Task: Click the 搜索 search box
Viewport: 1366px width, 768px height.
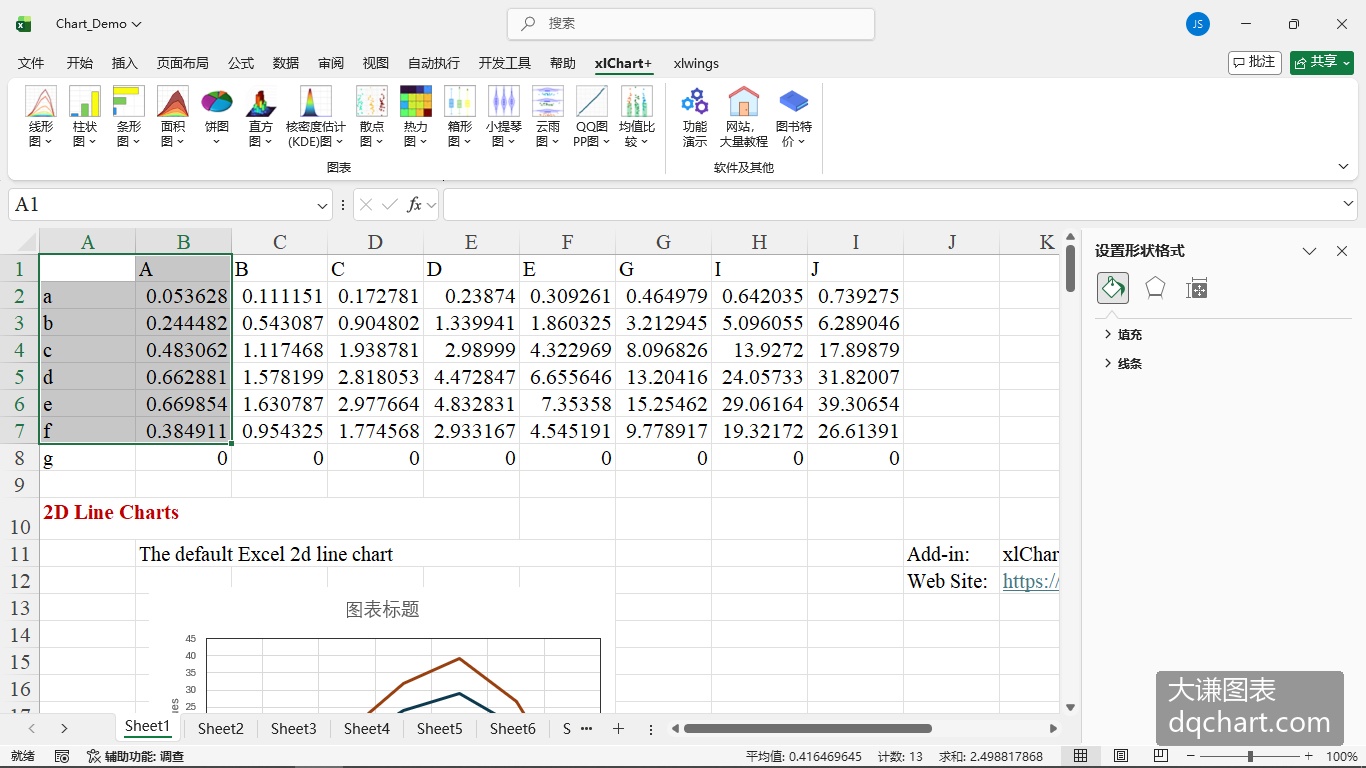Action: [x=691, y=24]
